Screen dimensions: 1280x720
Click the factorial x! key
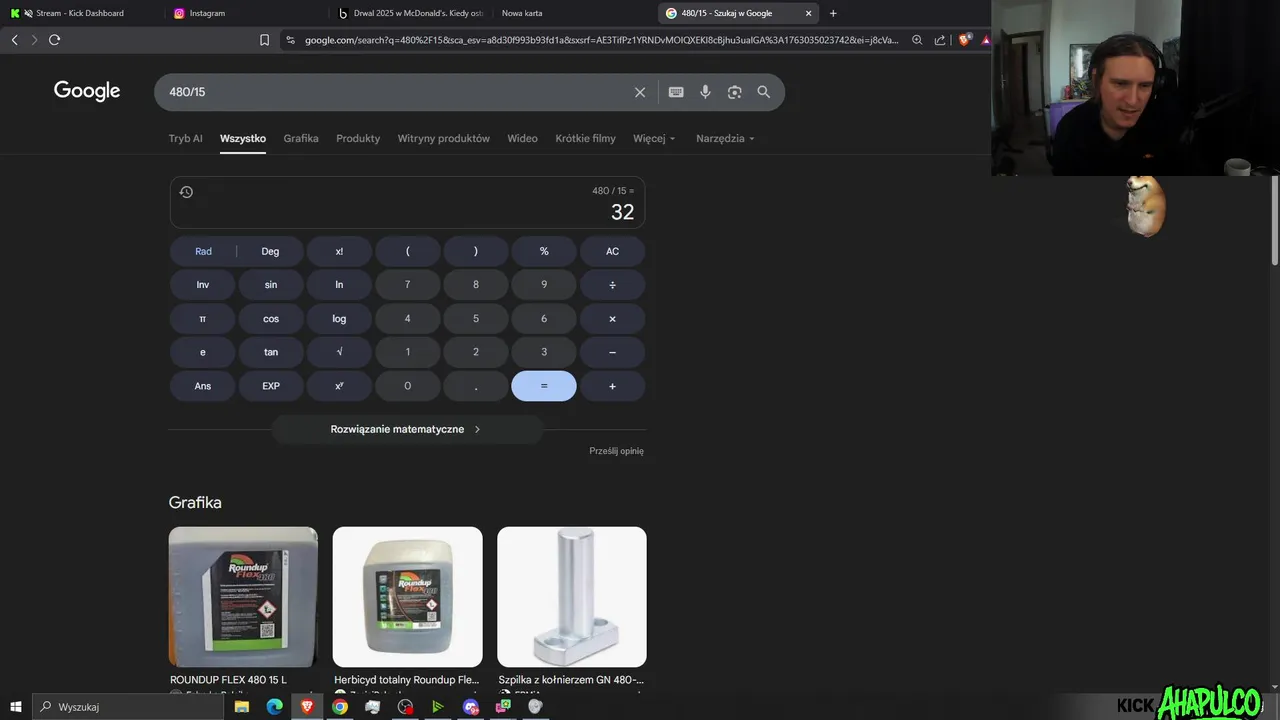(x=339, y=252)
